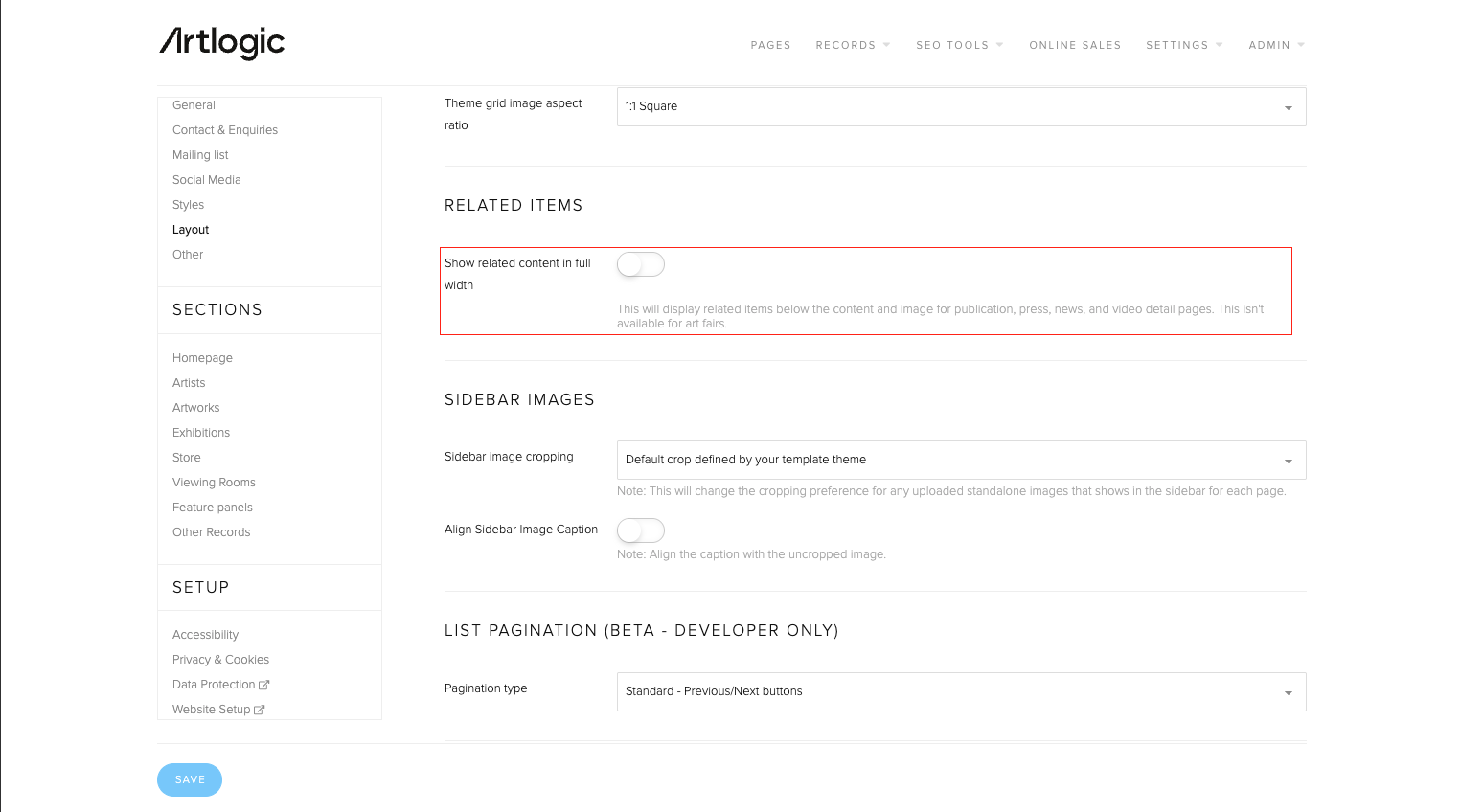Open the Records menu
The image size is (1461, 812).
point(852,45)
